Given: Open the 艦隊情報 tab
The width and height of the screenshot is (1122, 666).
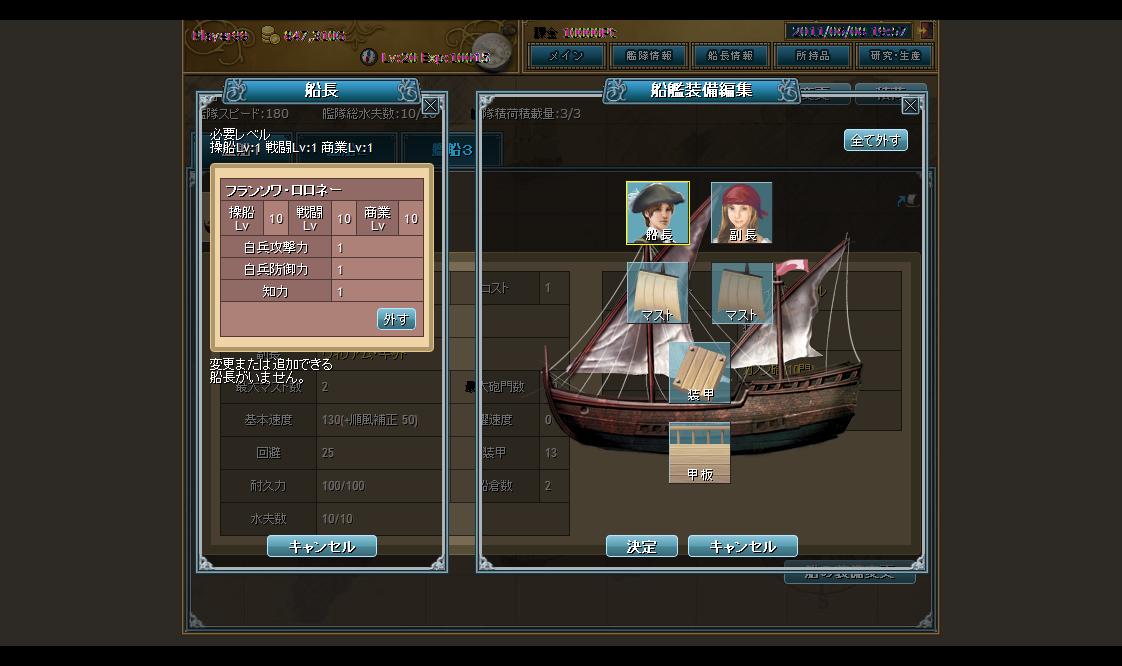Looking at the screenshot, I should tap(648, 56).
